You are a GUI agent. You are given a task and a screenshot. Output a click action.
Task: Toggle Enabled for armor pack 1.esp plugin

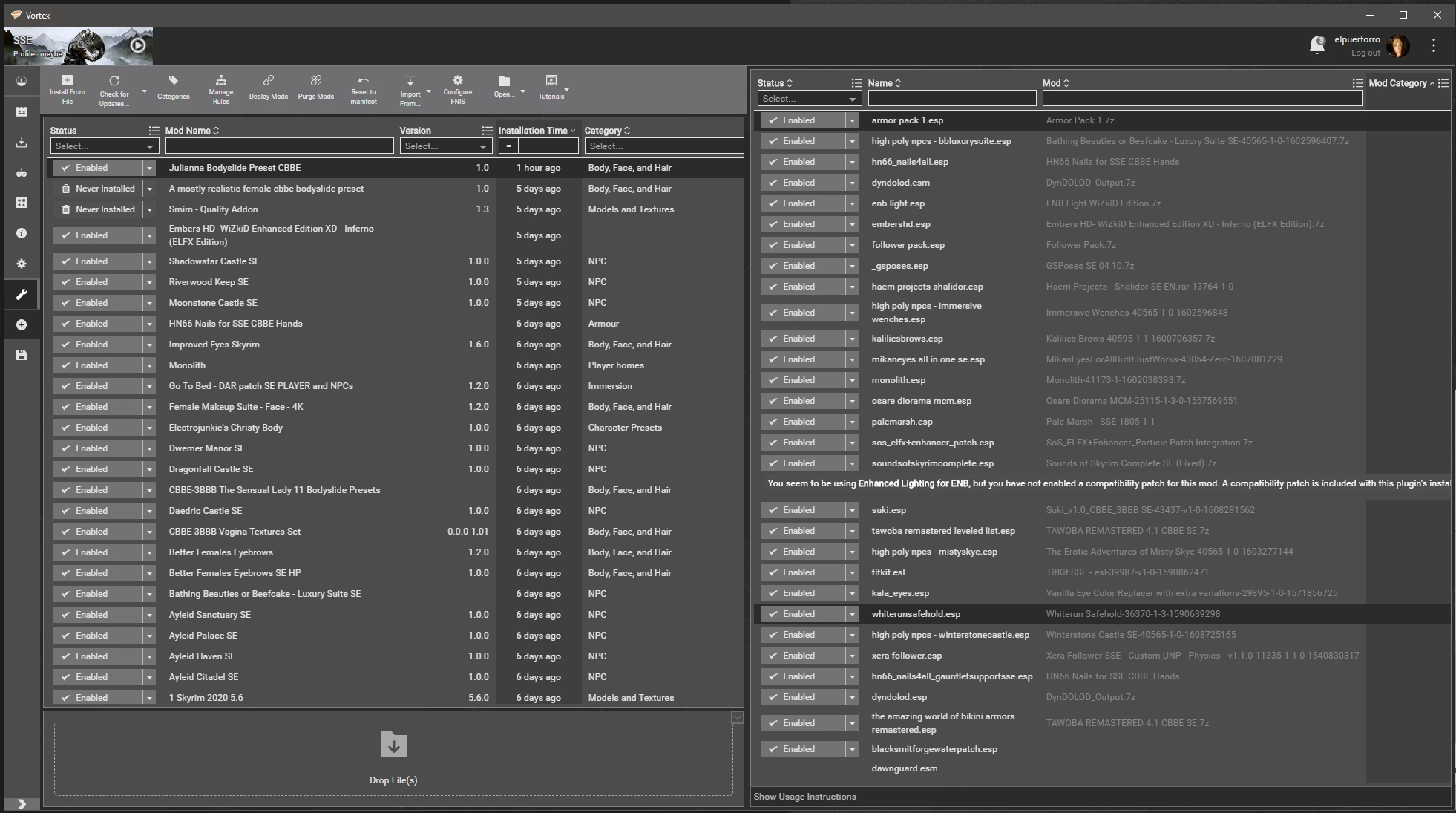pyautogui.click(x=803, y=120)
